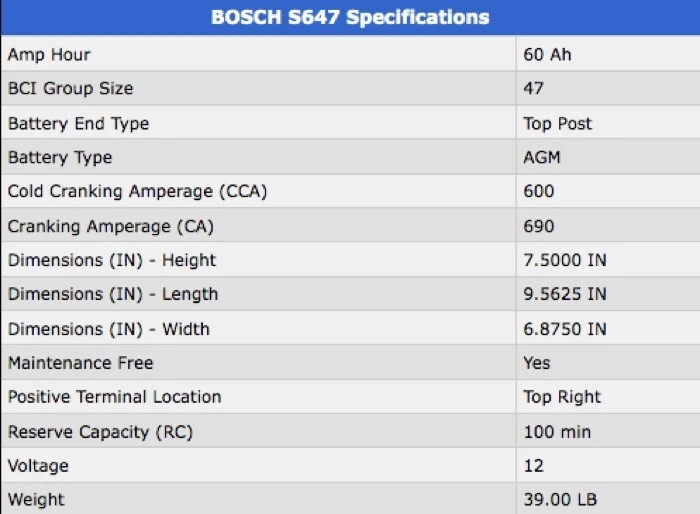700x514 pixels.
Task: Click the BOSCH S647 Specifications header
Action: pos(350,18)
